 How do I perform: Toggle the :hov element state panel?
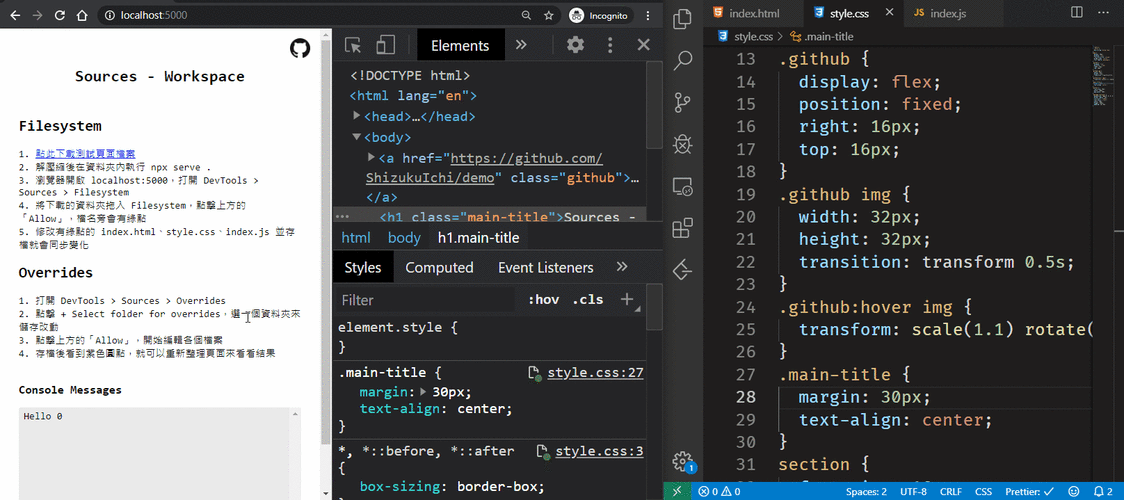[543, 300]
